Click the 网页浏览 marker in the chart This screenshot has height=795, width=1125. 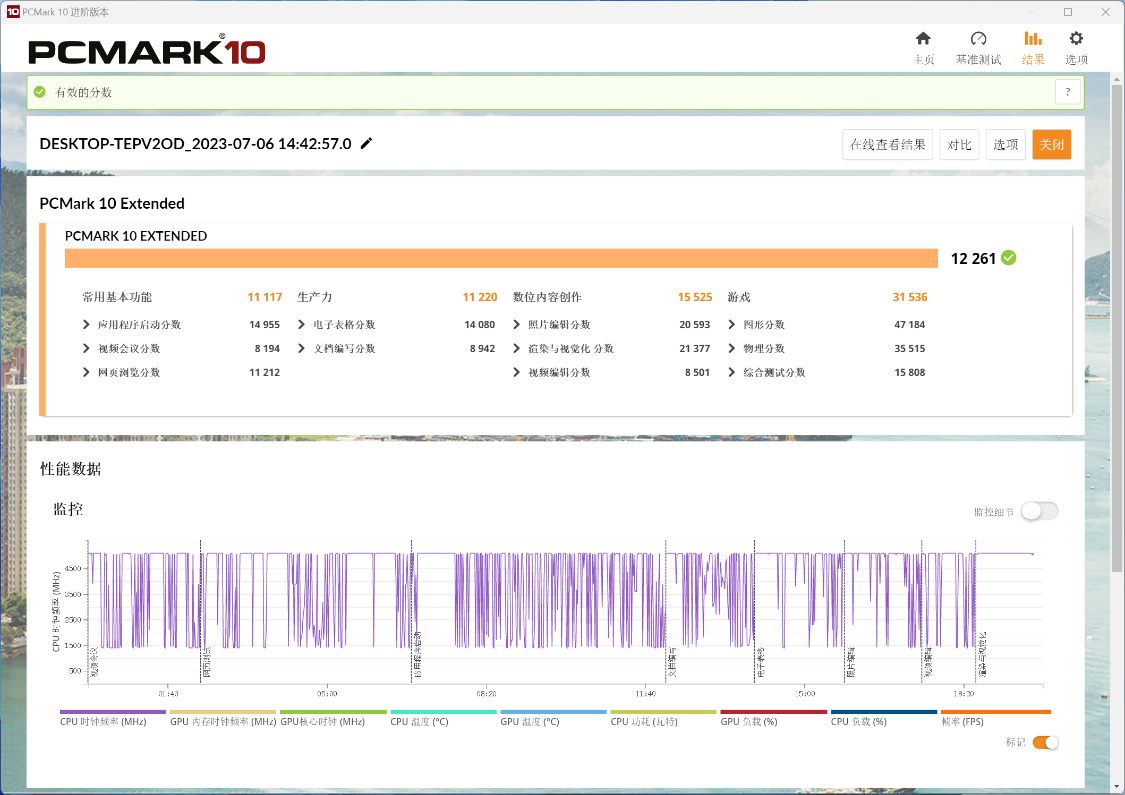click(207, 663)
